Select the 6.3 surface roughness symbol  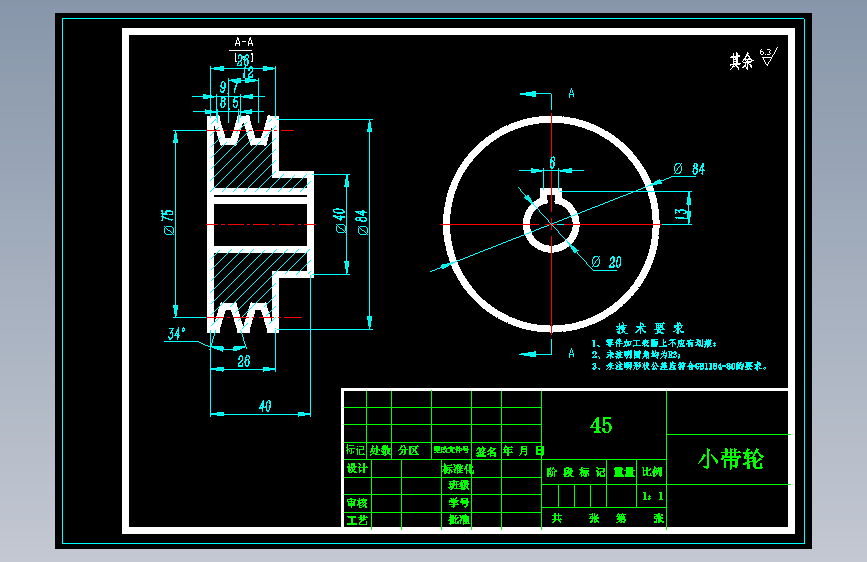point(769,56)
